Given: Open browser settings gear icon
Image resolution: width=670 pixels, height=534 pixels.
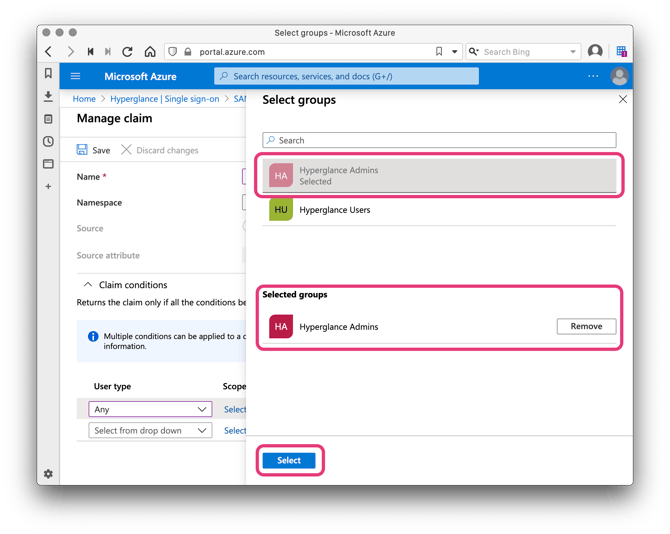Looking at the screenshot, I should [48, 474].
